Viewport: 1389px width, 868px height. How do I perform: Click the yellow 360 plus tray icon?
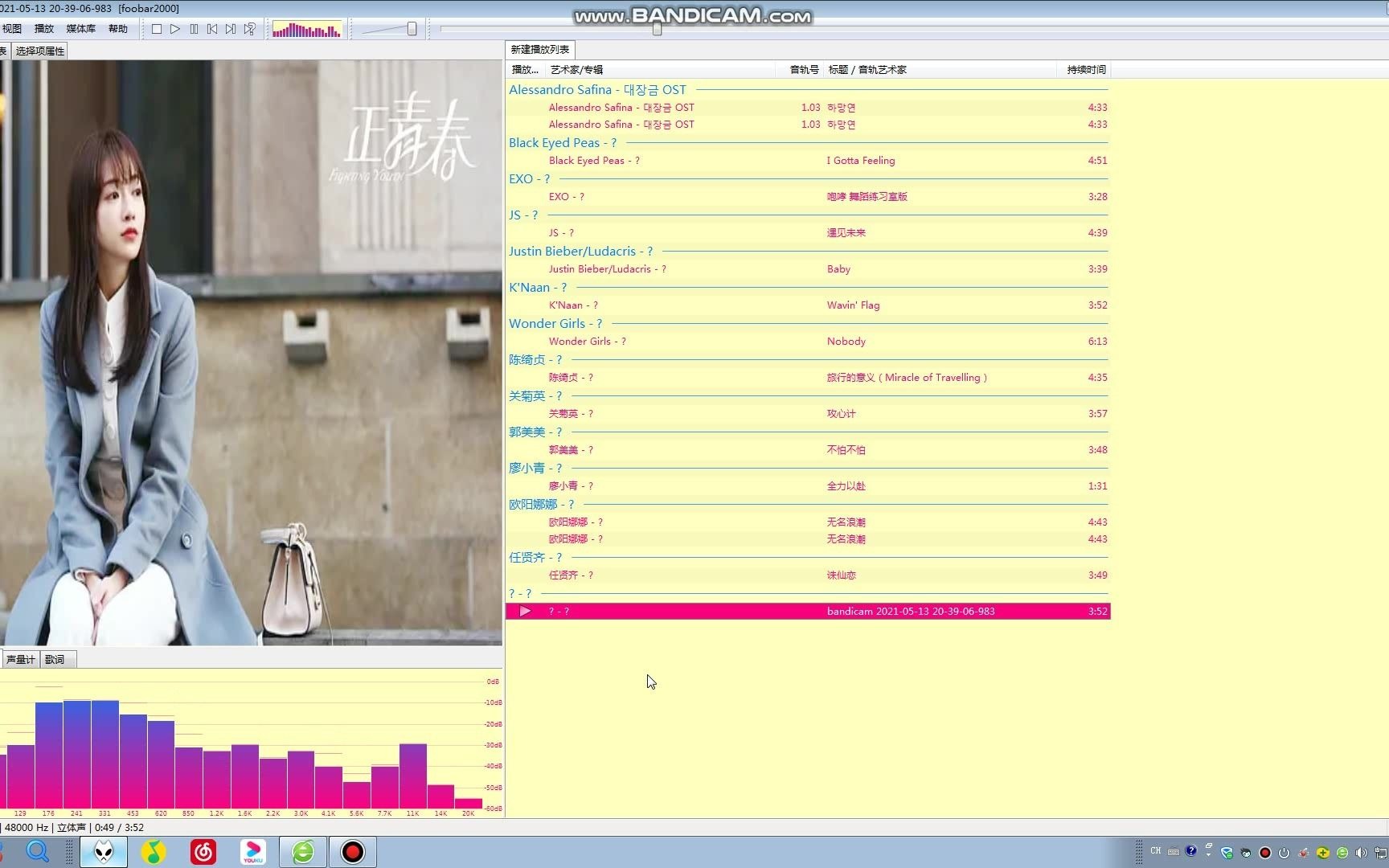click(x=1322, y=853)
